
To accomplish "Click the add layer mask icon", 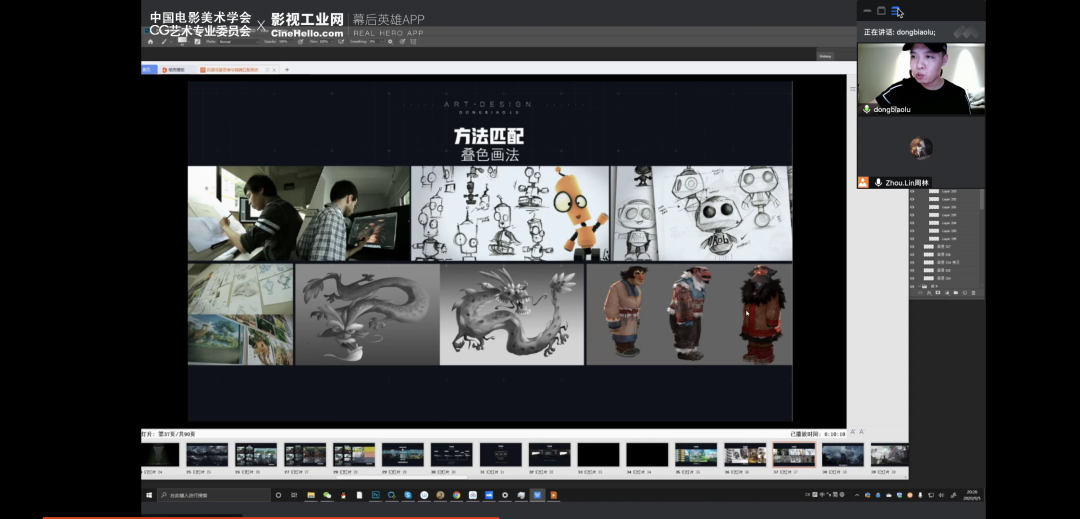I will tap(937, 293).
